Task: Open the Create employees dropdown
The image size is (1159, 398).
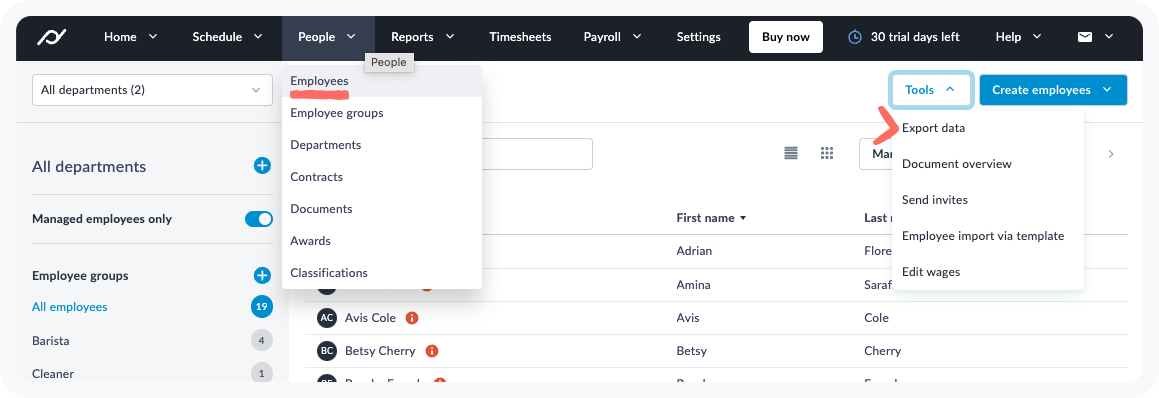Action: (1053, 90)
